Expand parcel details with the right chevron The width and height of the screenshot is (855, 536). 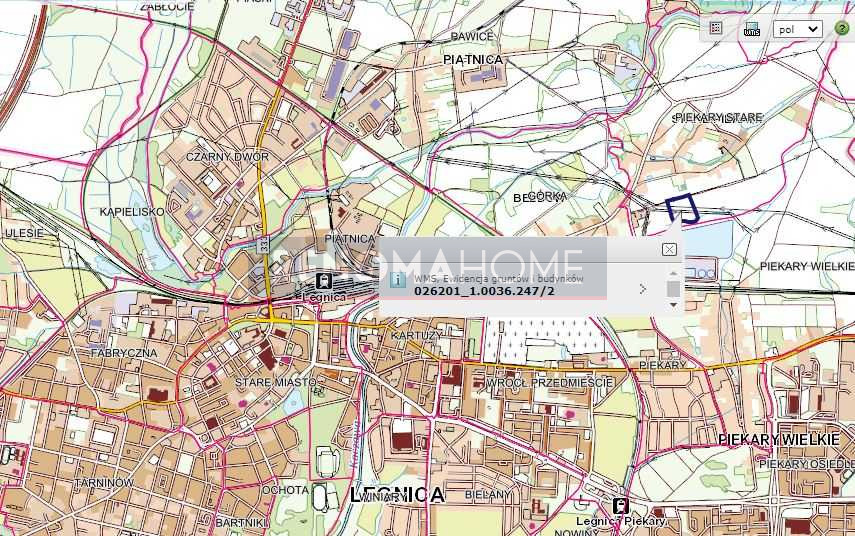coord(642,289)
